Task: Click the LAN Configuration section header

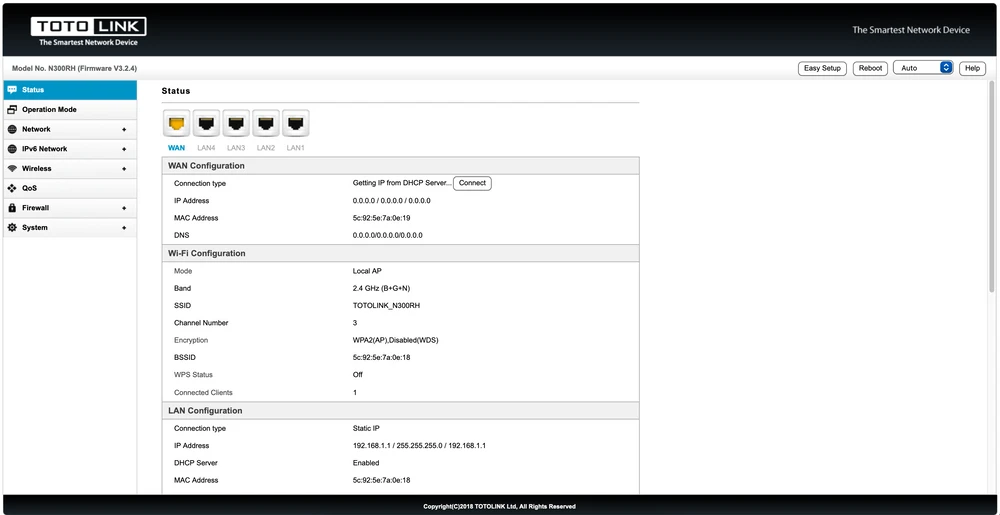Action: tap(401, 411)
